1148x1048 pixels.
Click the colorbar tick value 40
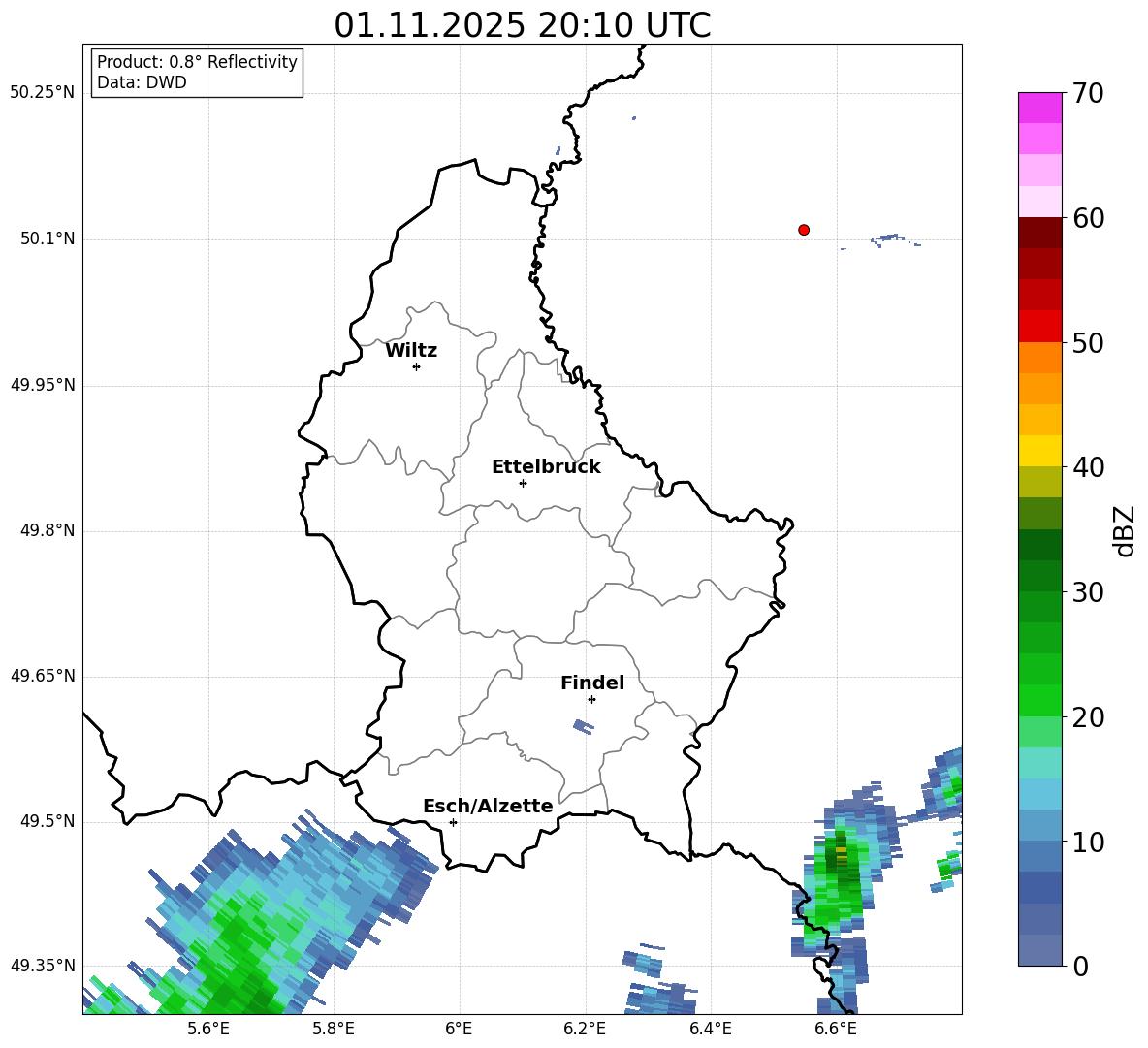1088,467
